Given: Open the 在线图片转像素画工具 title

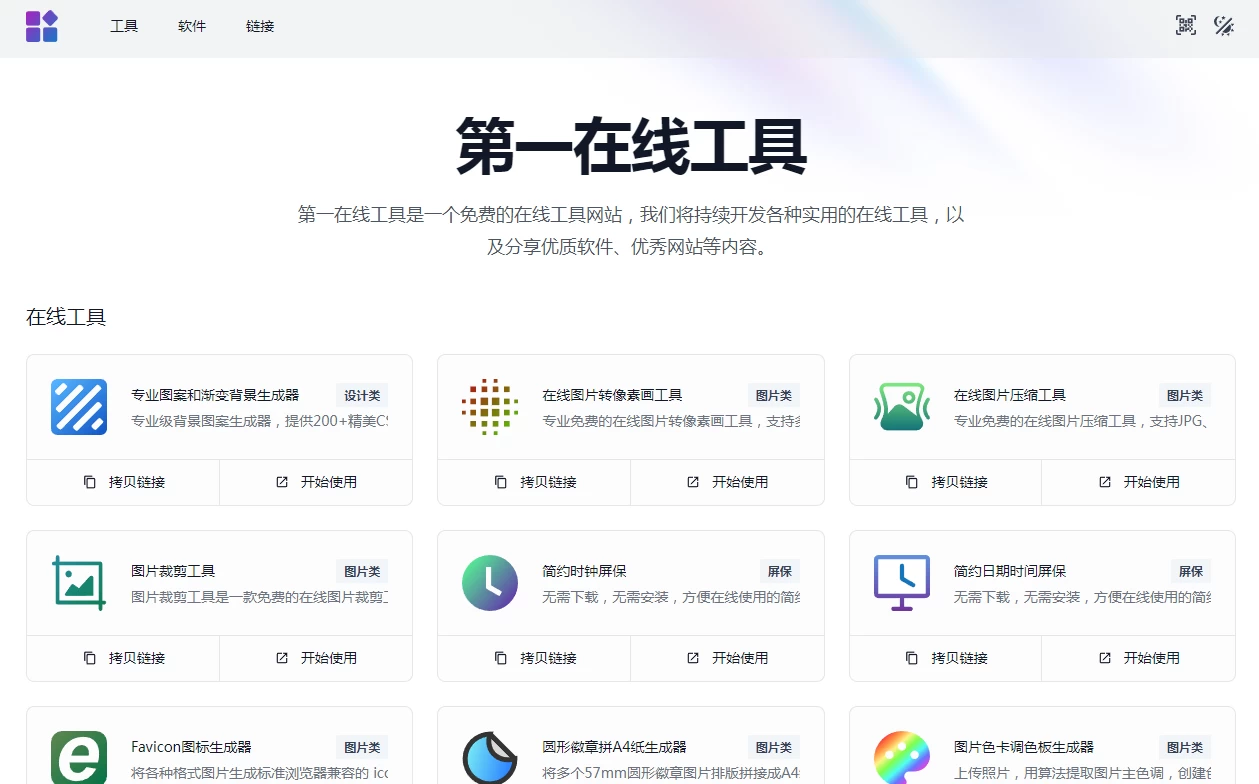Looking at the screenshot, I should [612, 395].
